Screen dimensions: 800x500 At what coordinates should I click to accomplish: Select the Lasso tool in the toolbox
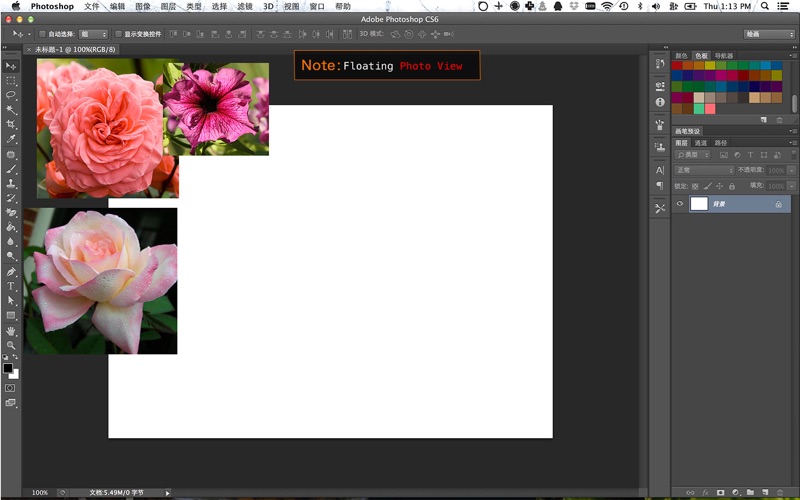(11, 94)
